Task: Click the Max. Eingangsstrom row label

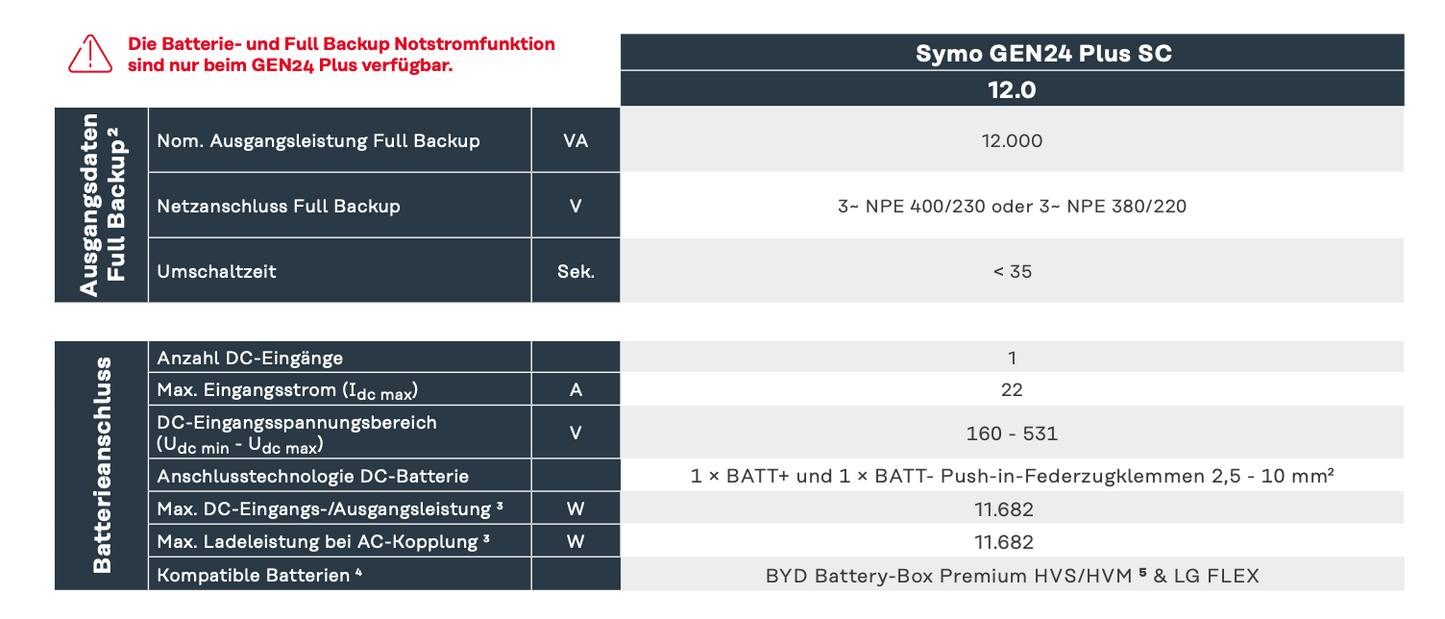Action: point(287,390)
